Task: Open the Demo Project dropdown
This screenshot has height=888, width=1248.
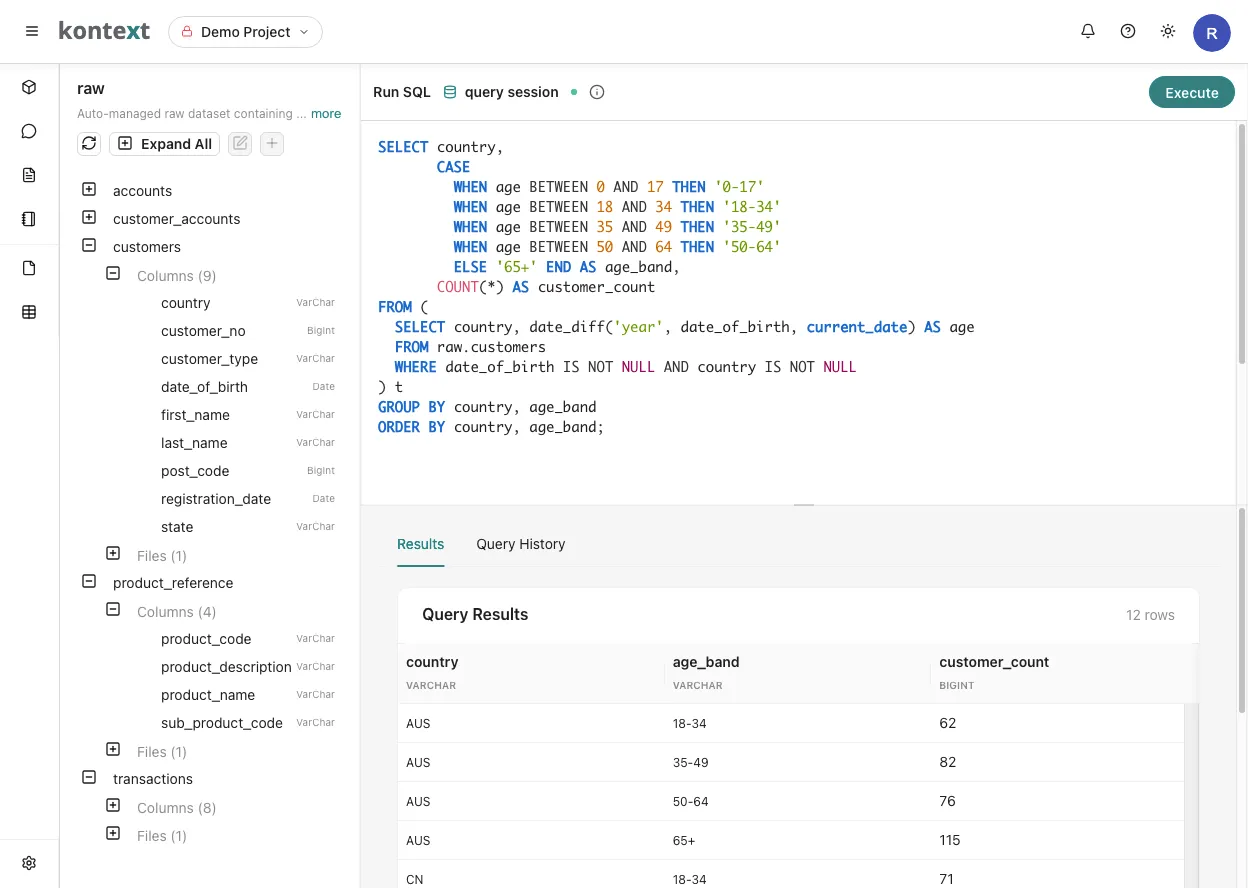Action: click(245, 32)
